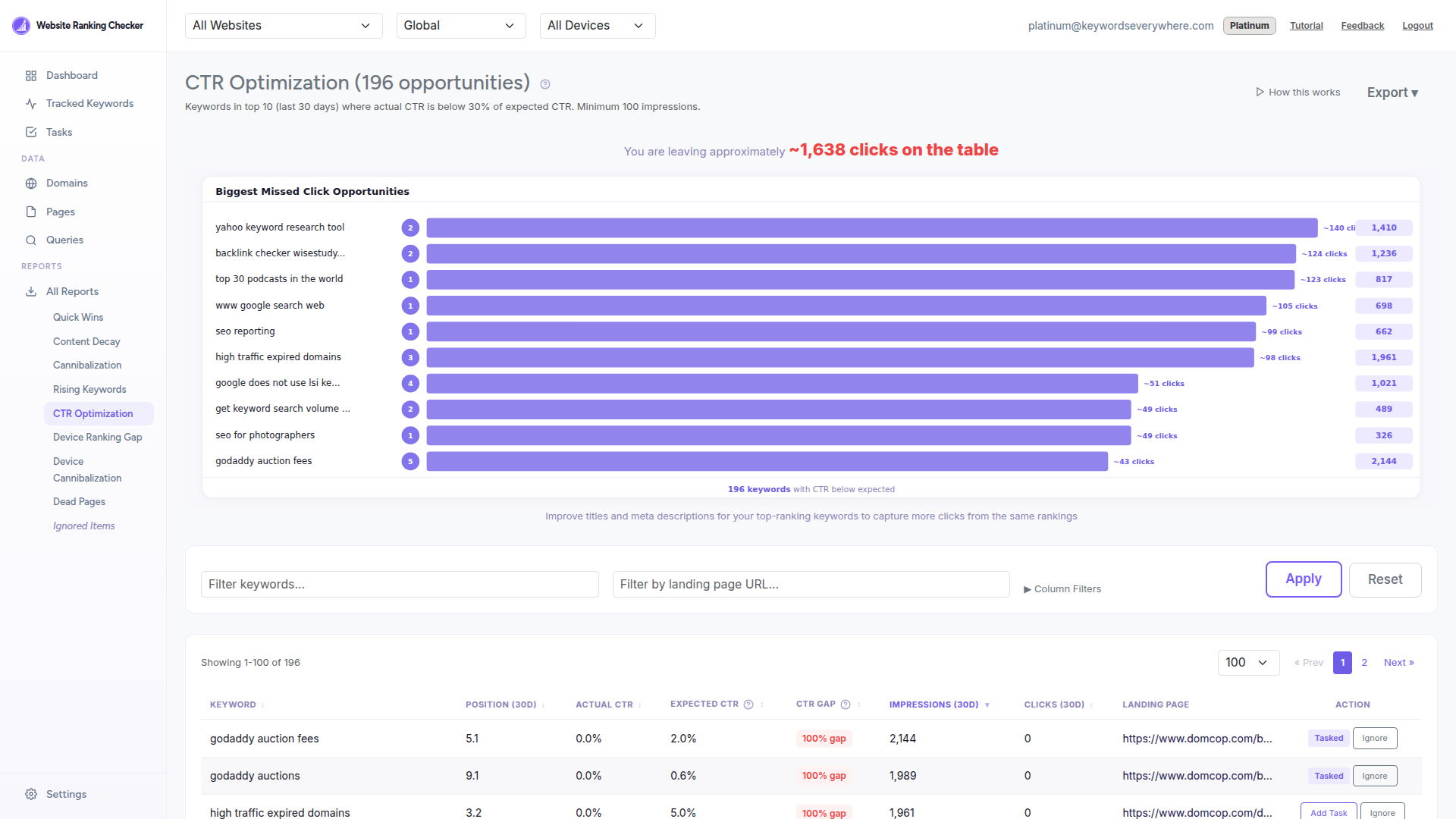Click the All Reports download icon
The height and width of the screenshot is (819, 1456).
(x=31, y=291)
